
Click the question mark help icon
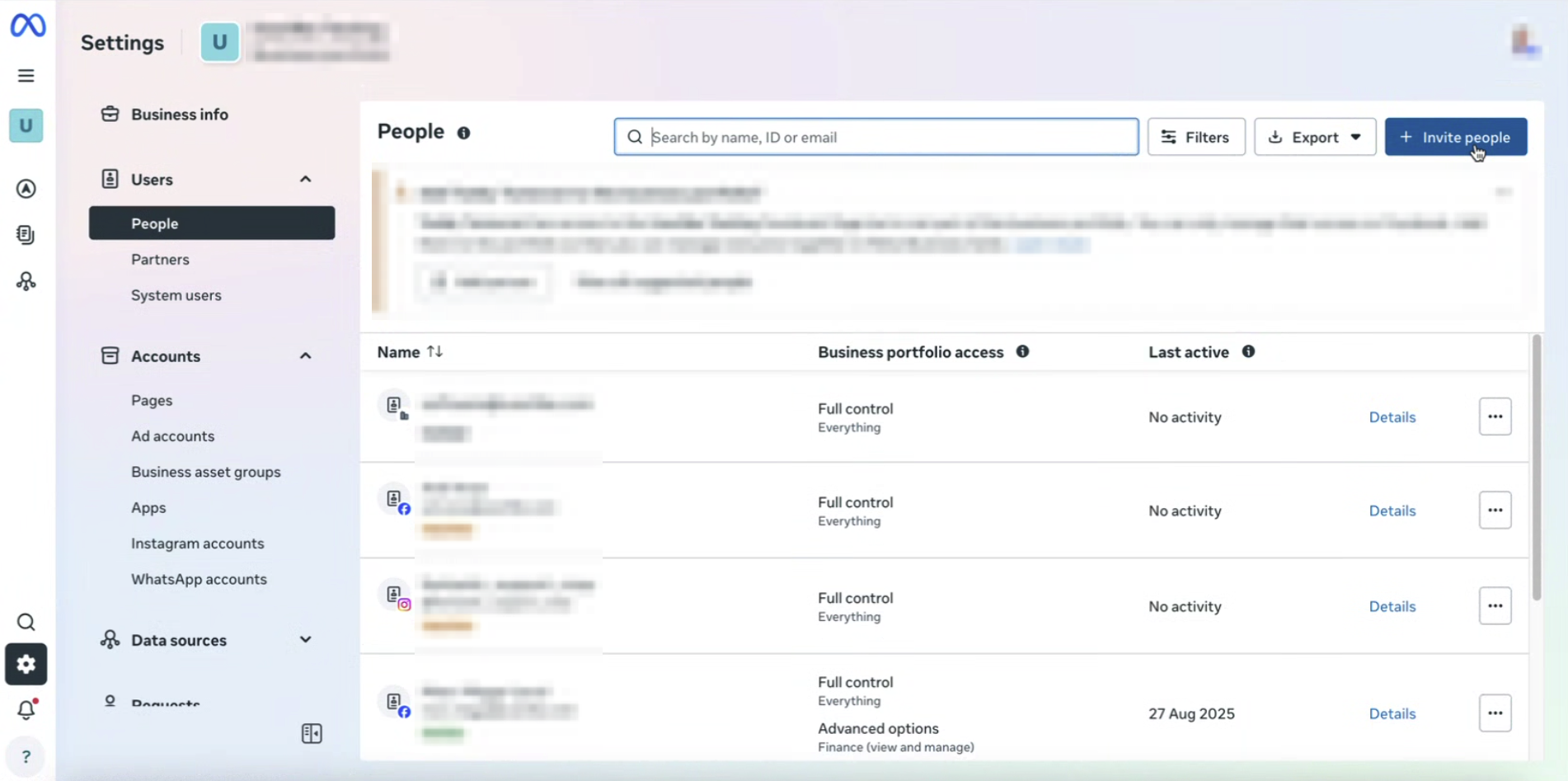coord(26,756)
